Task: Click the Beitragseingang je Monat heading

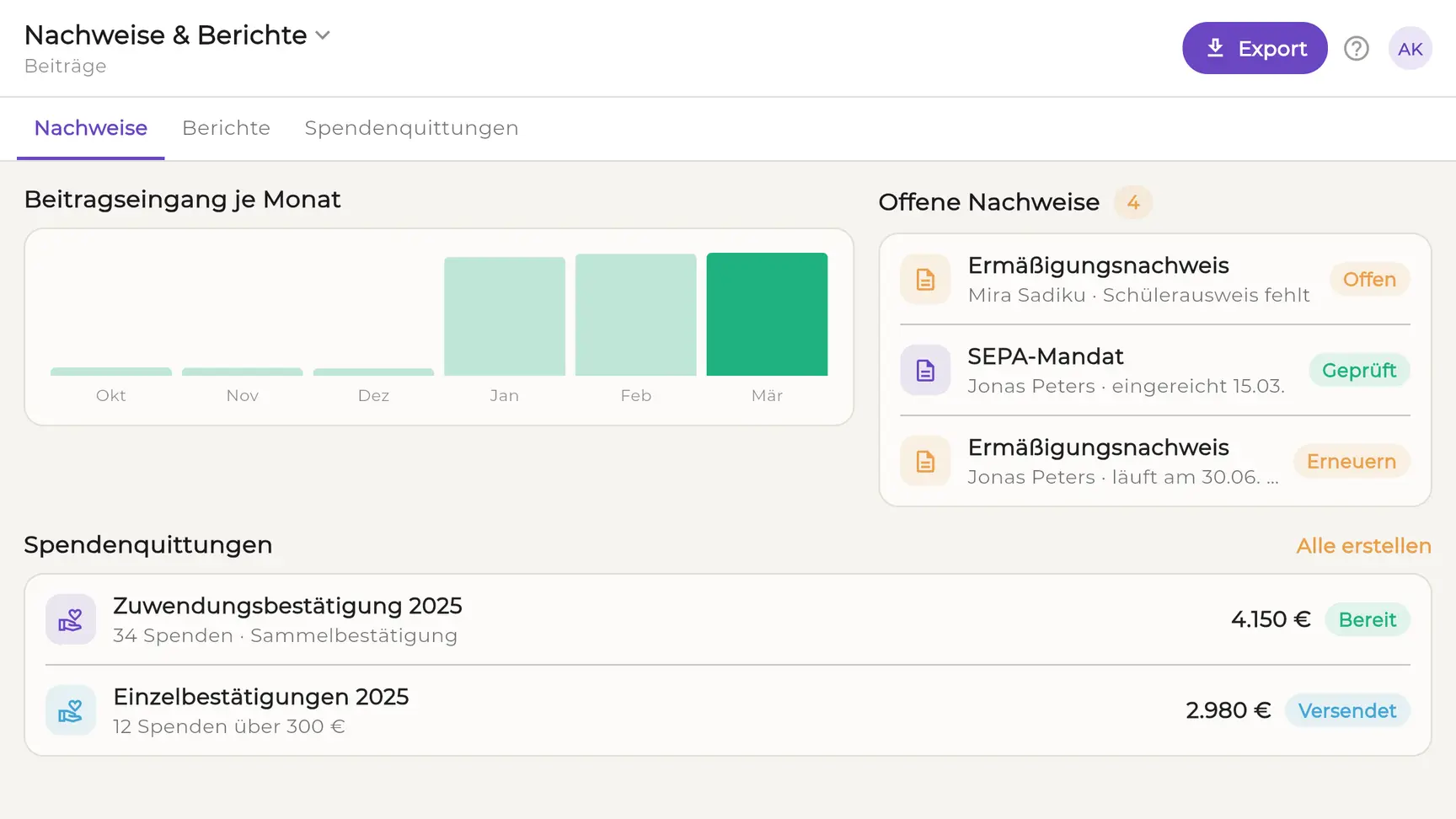Action: 182,200
